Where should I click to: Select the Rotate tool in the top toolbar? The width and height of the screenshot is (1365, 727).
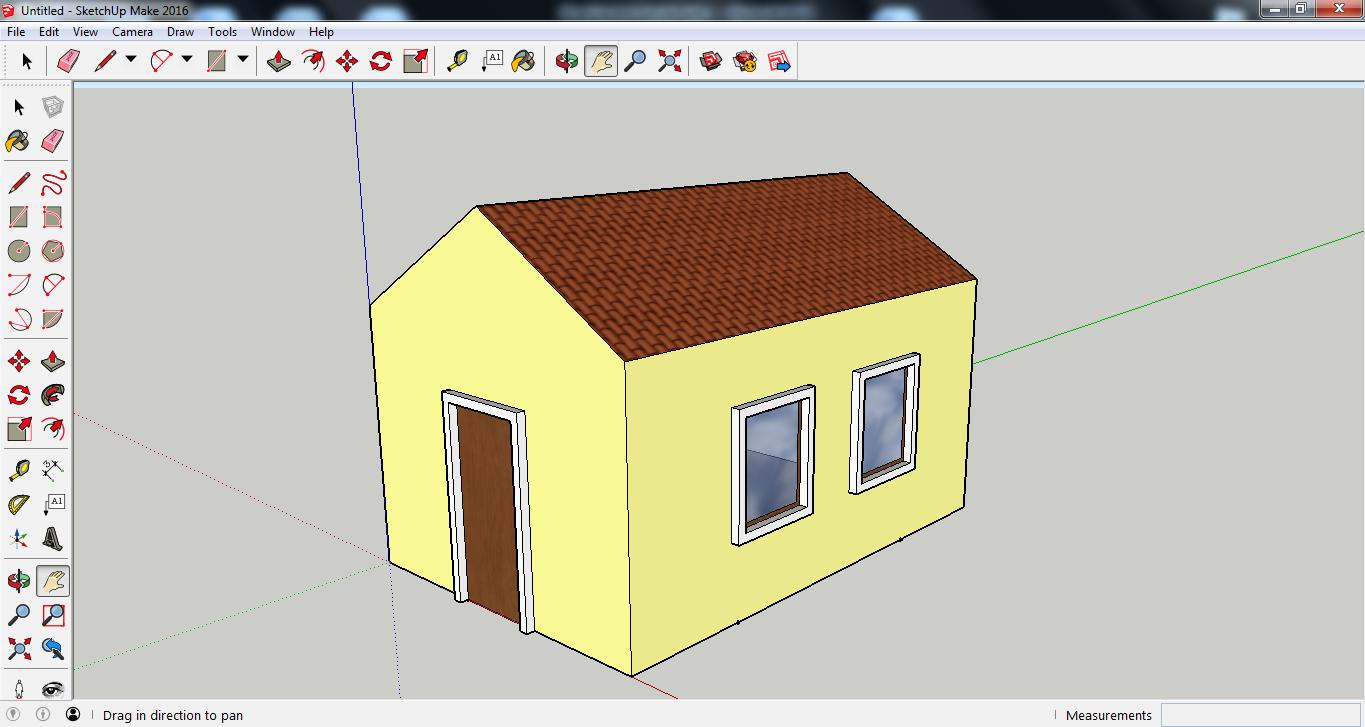pos(381,61)
